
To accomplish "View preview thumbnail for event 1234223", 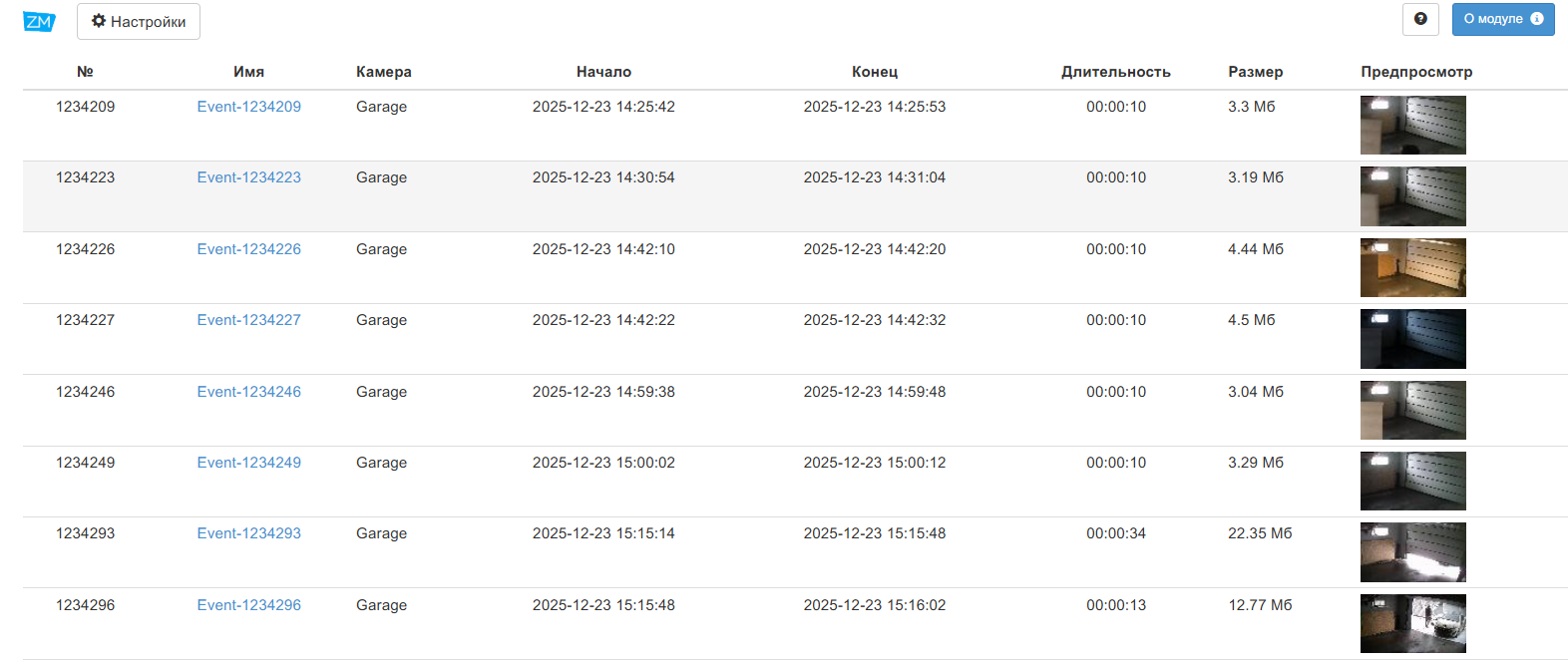I will (x=1412, y=196).
